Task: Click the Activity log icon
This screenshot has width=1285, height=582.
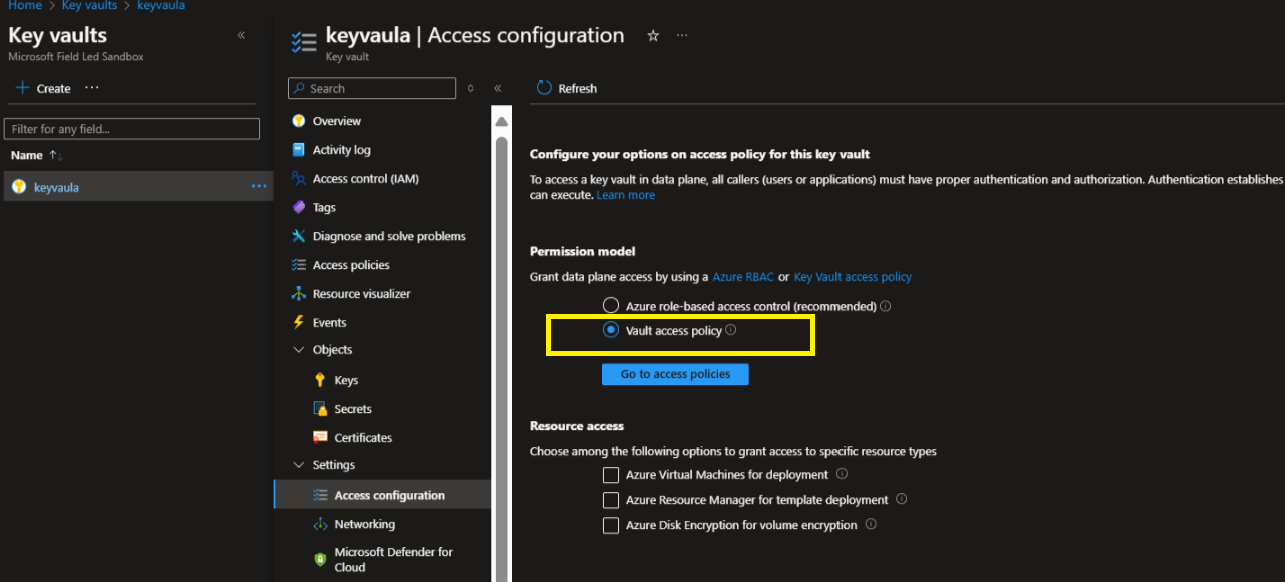Action: coord(298,150)
